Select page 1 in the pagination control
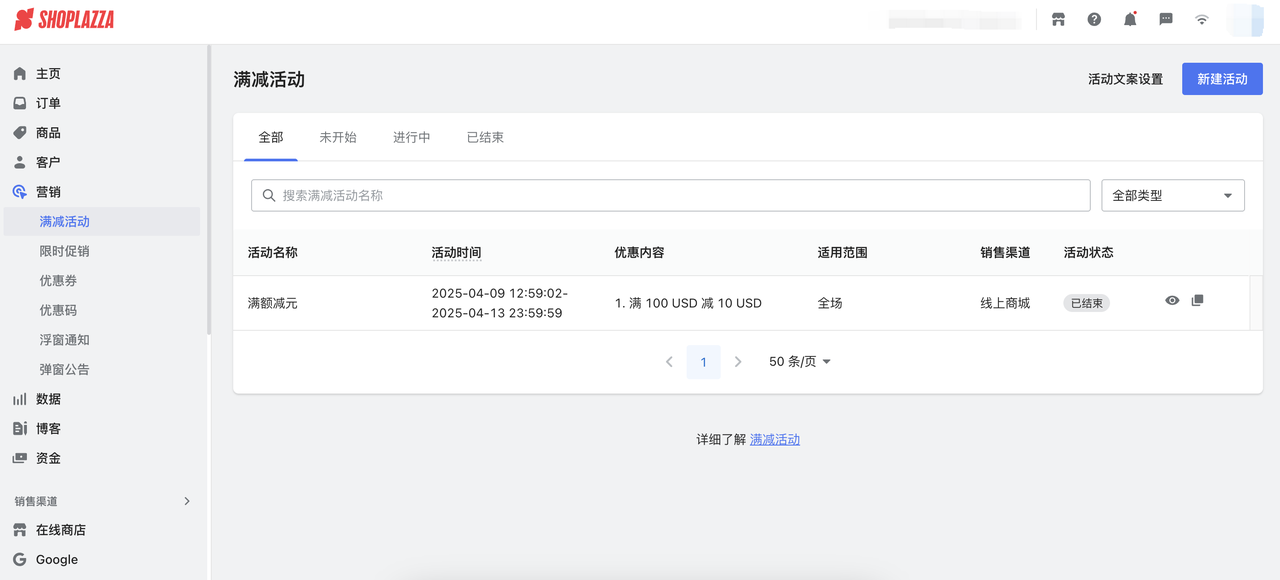 point(703,361)
